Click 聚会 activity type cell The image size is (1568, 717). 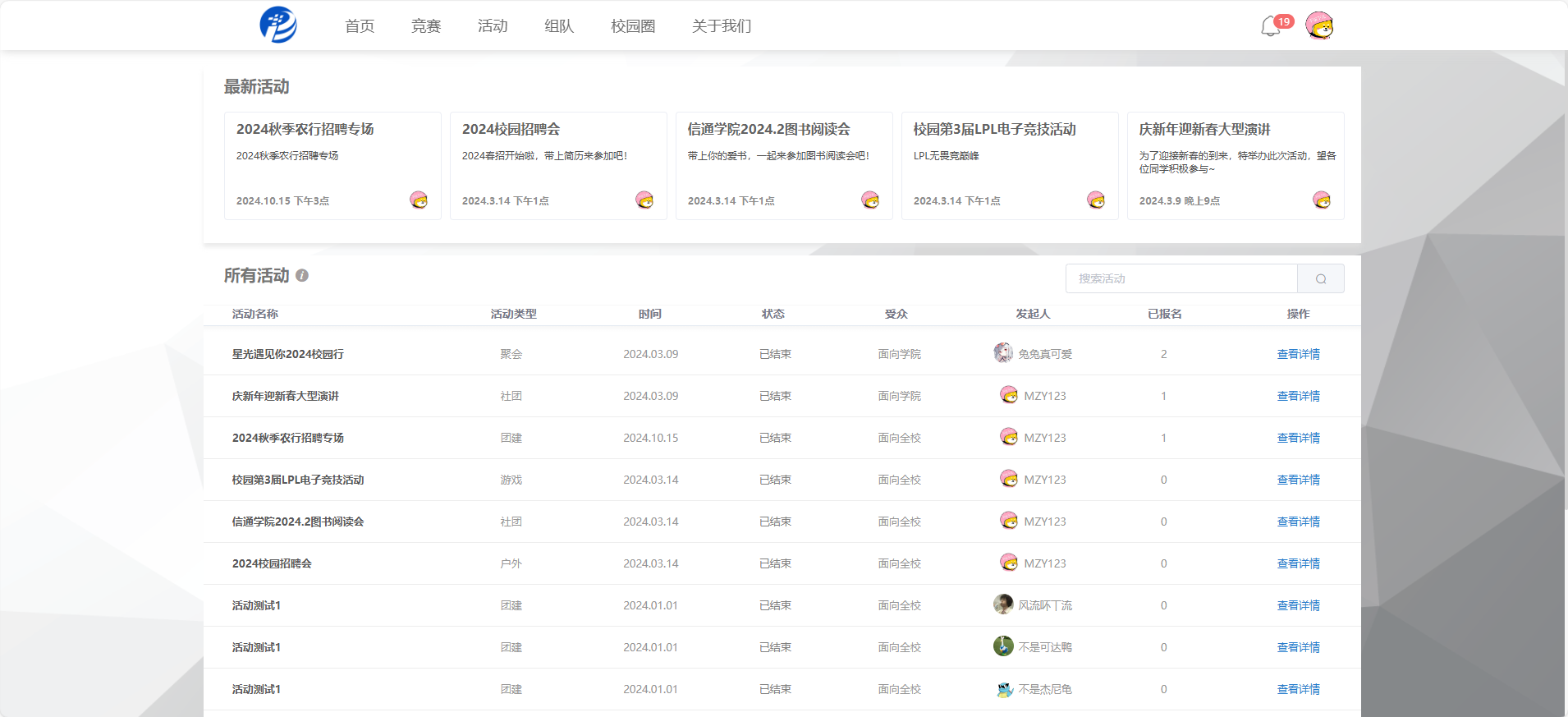pyautogui.click(x=511, y=354)
